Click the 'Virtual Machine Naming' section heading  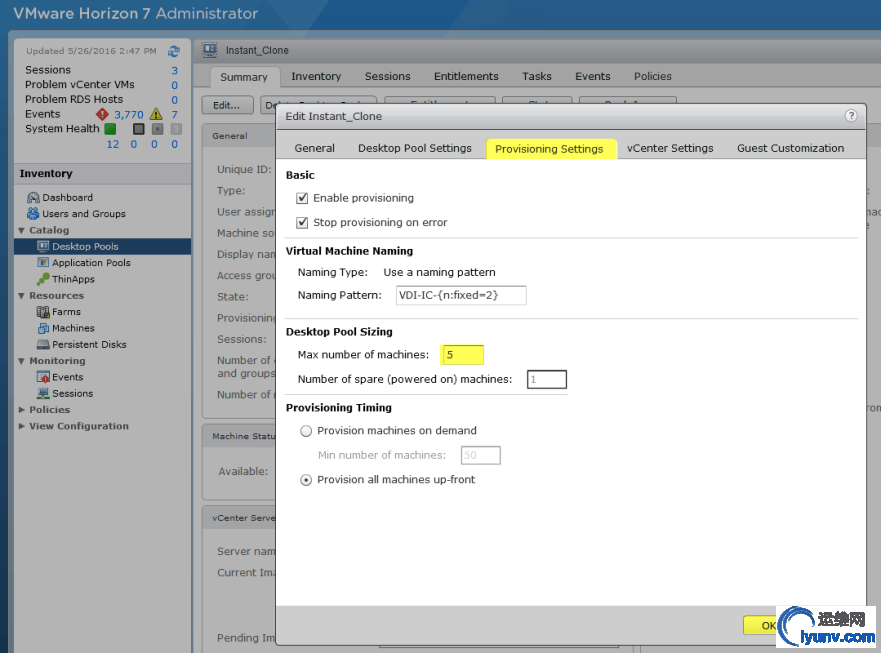349,251
